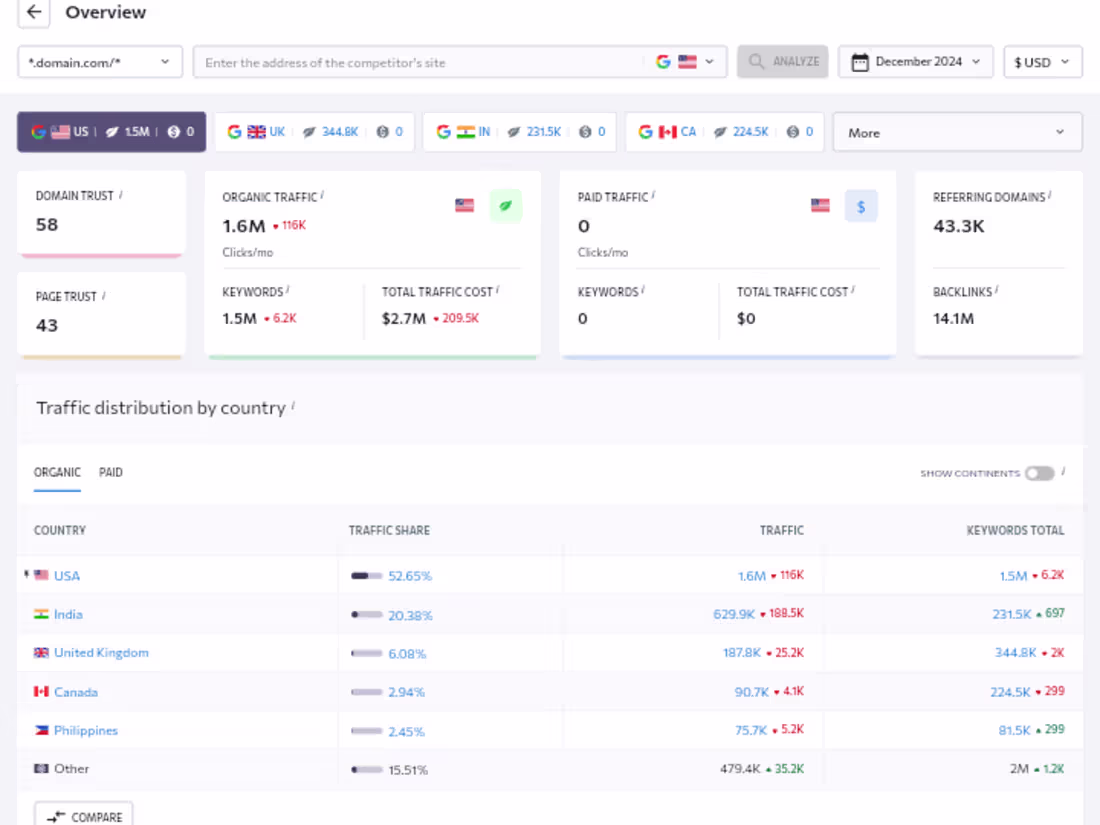This screenshot has width=1100, height=825.
Task: Click the Referring Domains info icon
Action: 1051,197
